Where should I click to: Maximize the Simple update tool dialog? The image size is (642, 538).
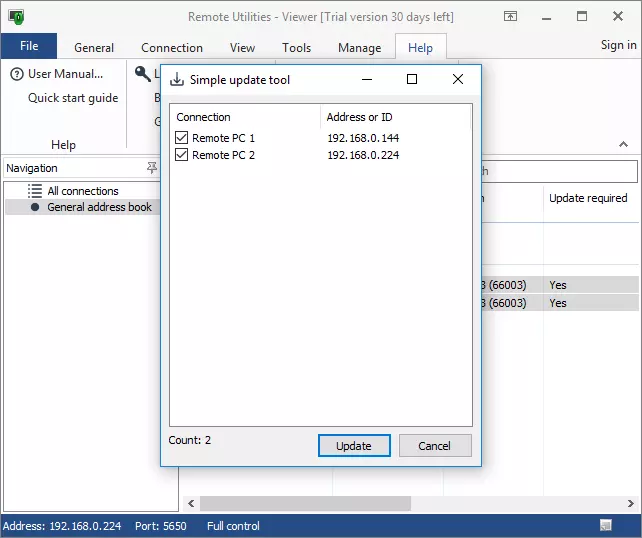(x=412, y=79)
